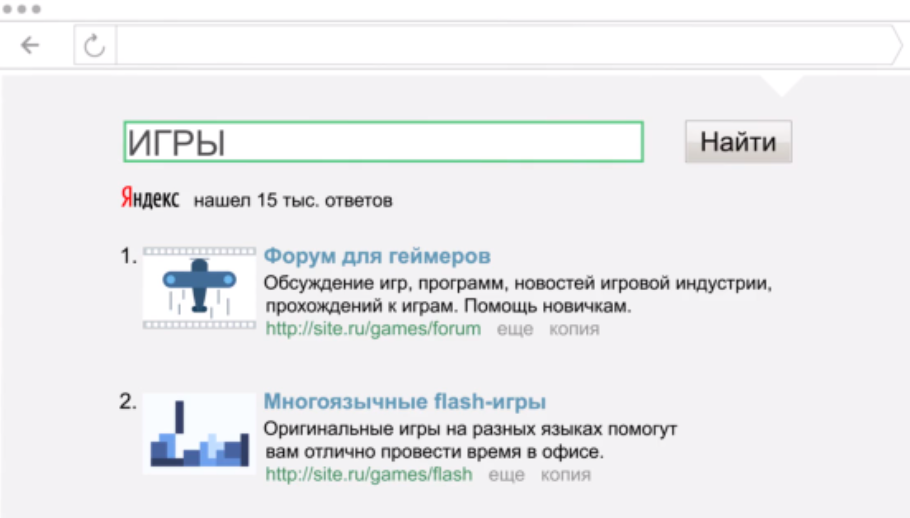Open the Форум для геймеров result title
The height and width of the screenshot is (518, 910).
click(x=377, y=256)
